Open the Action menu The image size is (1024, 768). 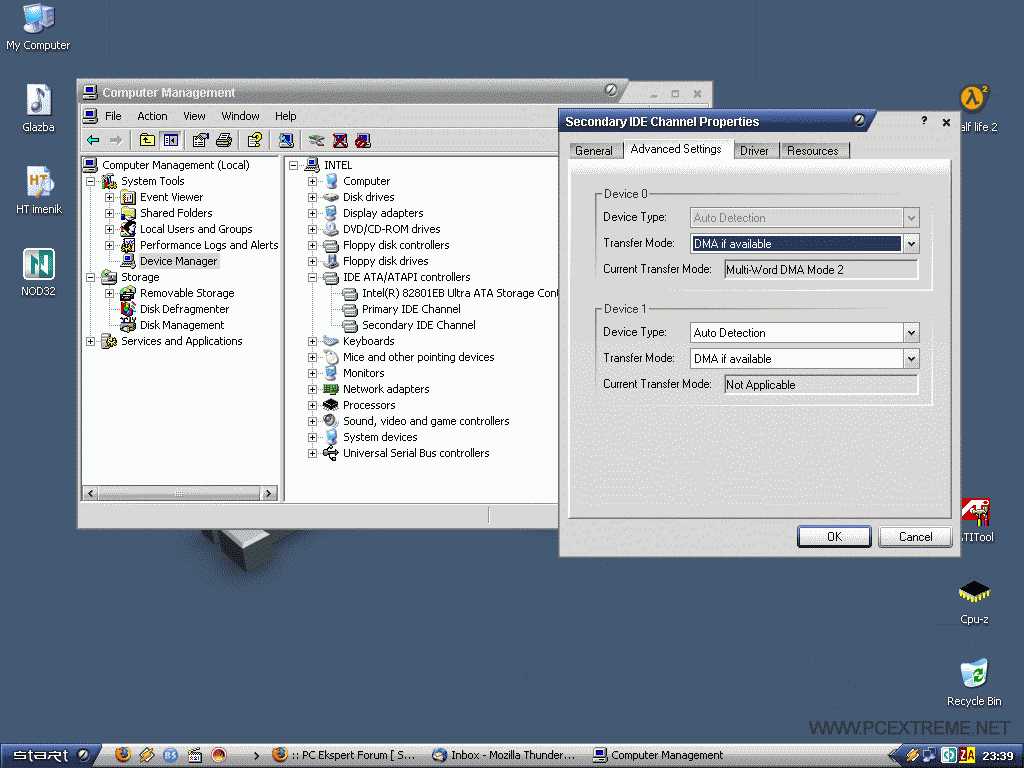[152, 116]
